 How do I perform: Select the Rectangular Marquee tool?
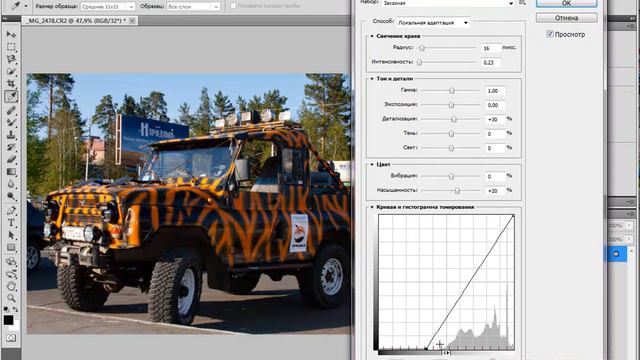(11, 47)
